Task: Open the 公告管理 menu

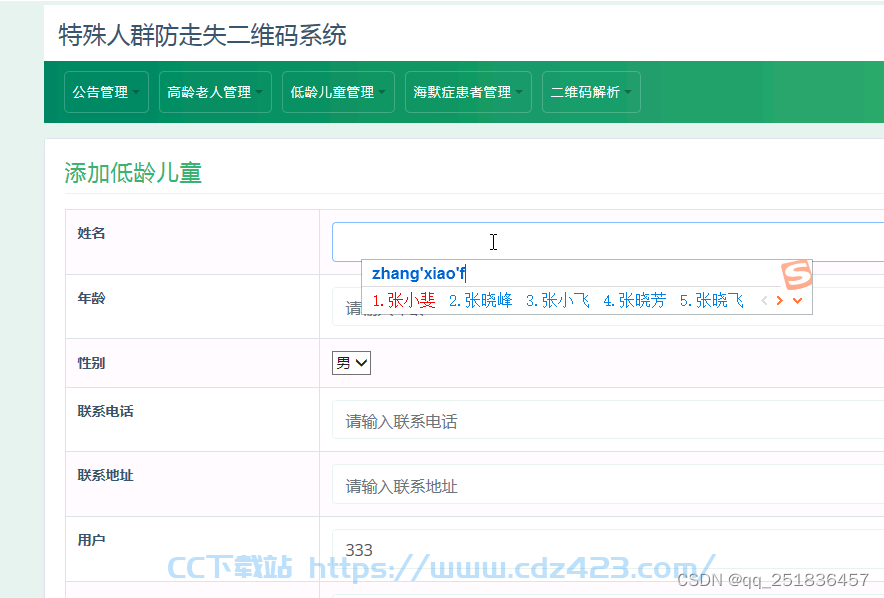Action: point(106,92)
